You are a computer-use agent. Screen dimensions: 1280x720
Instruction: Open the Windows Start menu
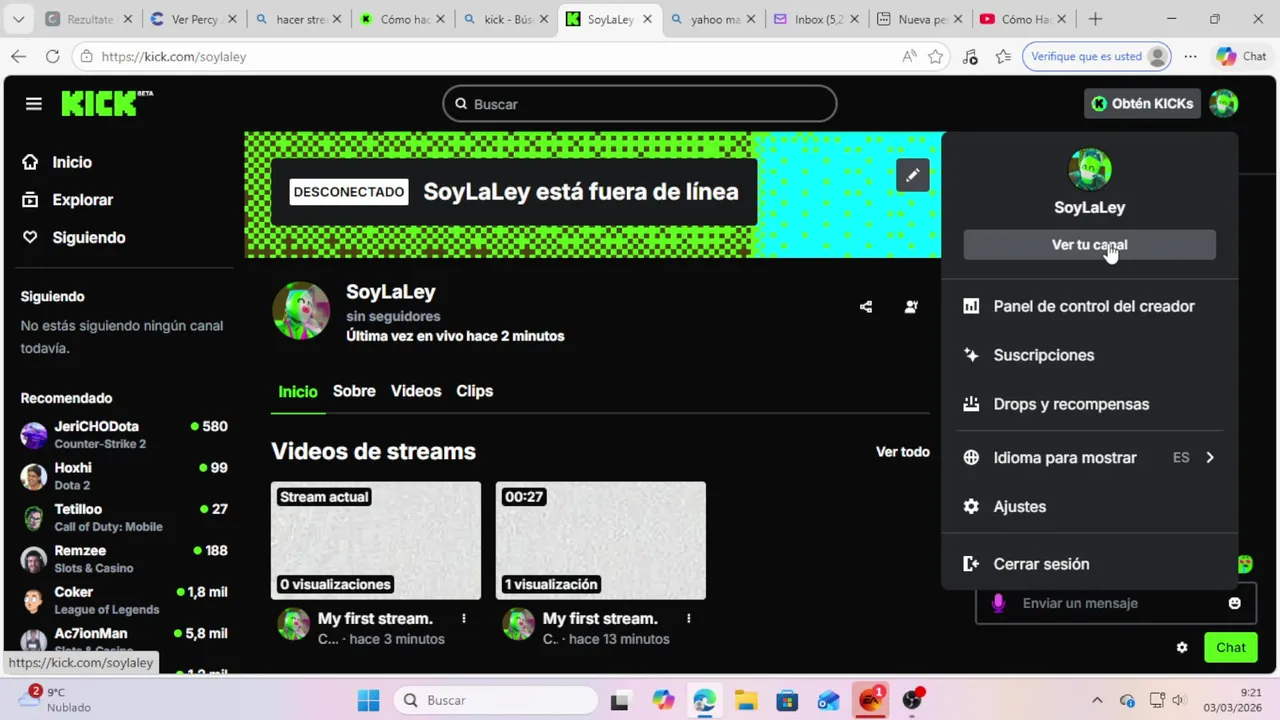click(x=369, y=700)
